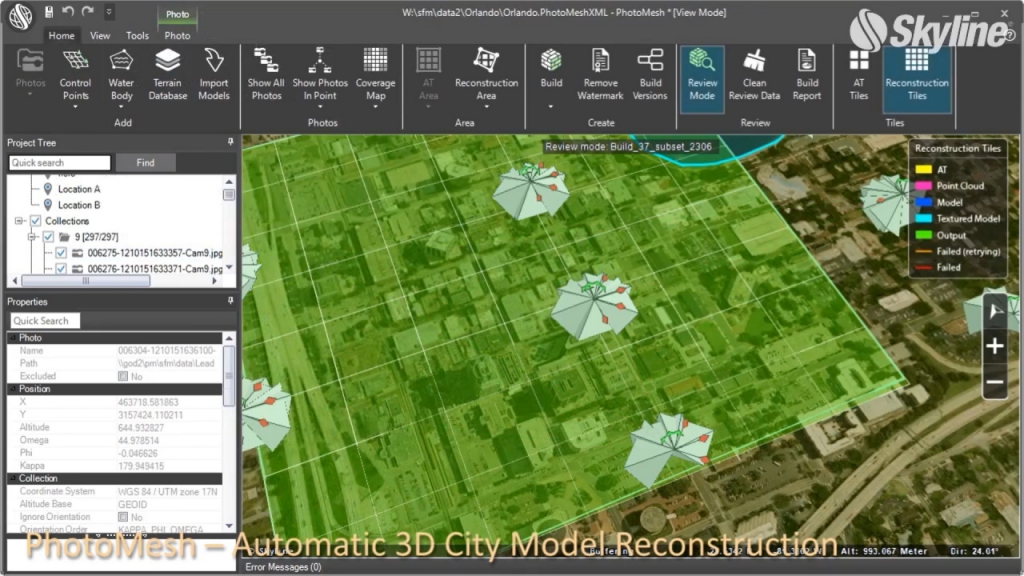Click the Kappa value 179.949415
1024x576 pixels.
point(141,466)
